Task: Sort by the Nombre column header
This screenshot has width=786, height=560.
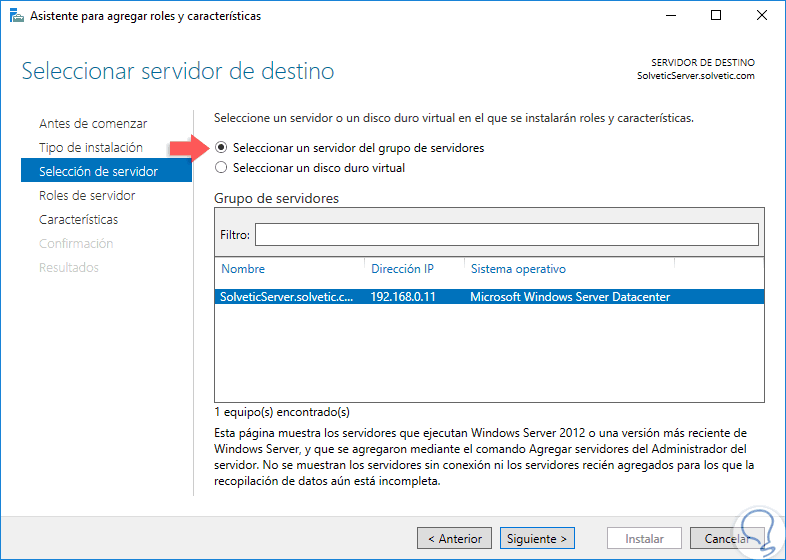Action: (x=243, y=269)
